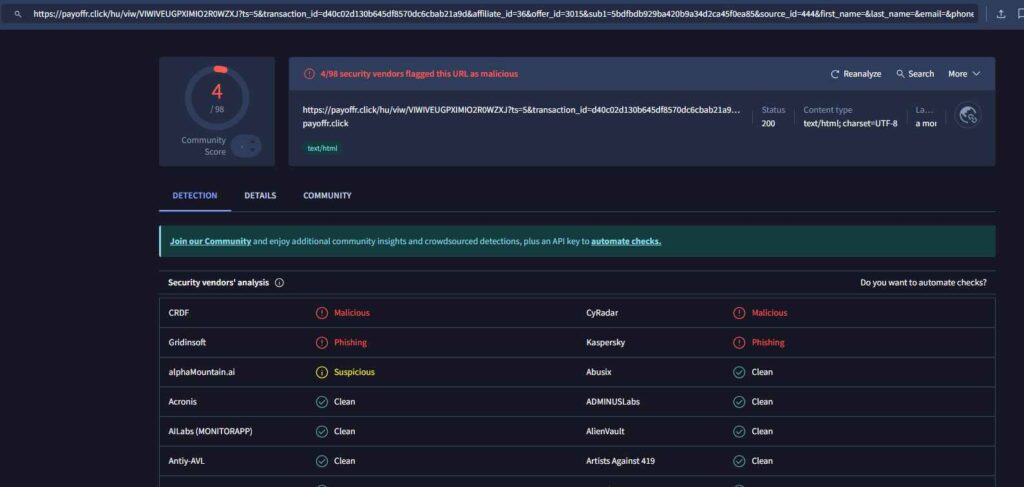Click the upload icon in top bar
Viewport: 1024px width, 487px height.
(1001, 14)
